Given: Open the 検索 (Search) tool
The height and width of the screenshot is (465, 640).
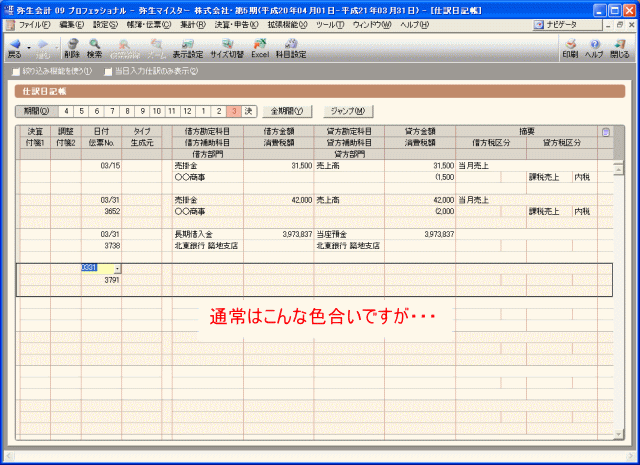Looking at the screenshot, I should [x=94, y=48].
